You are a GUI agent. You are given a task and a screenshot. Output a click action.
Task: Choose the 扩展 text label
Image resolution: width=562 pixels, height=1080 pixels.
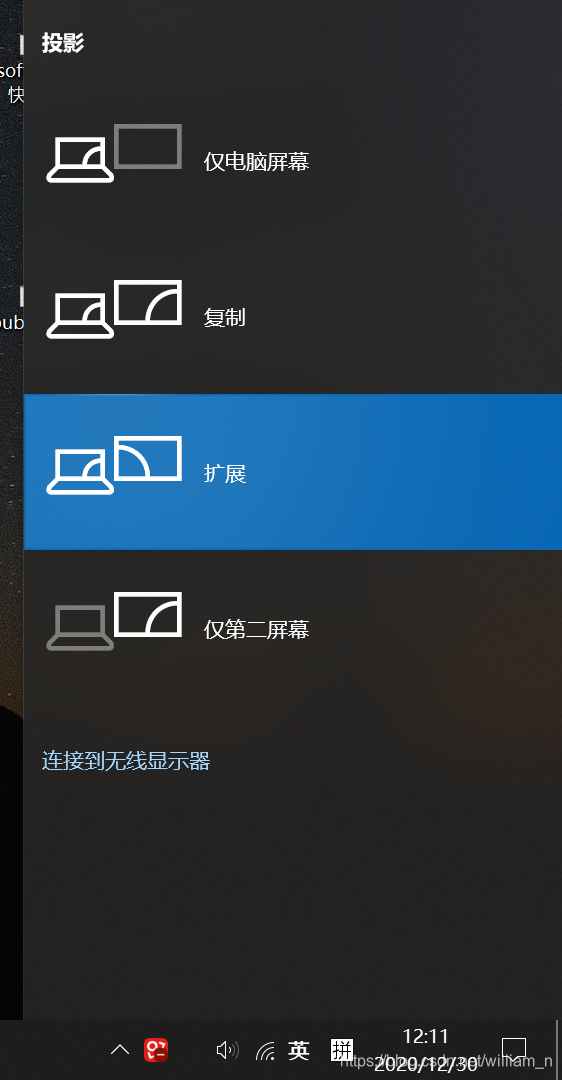[225, 474]
